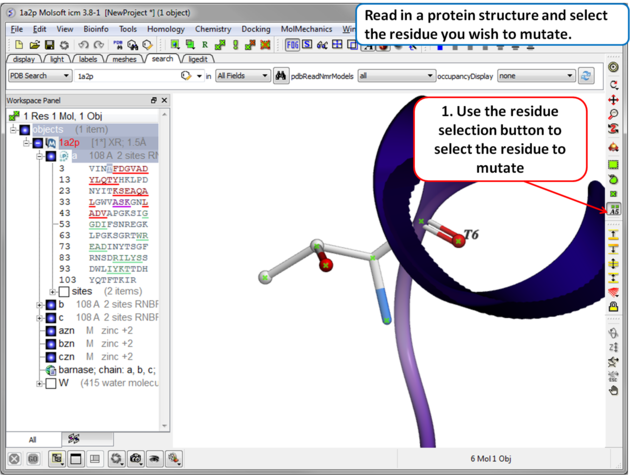Click the Open file folder icon
This screenshot has width=630, height=475.
[35, 45]
